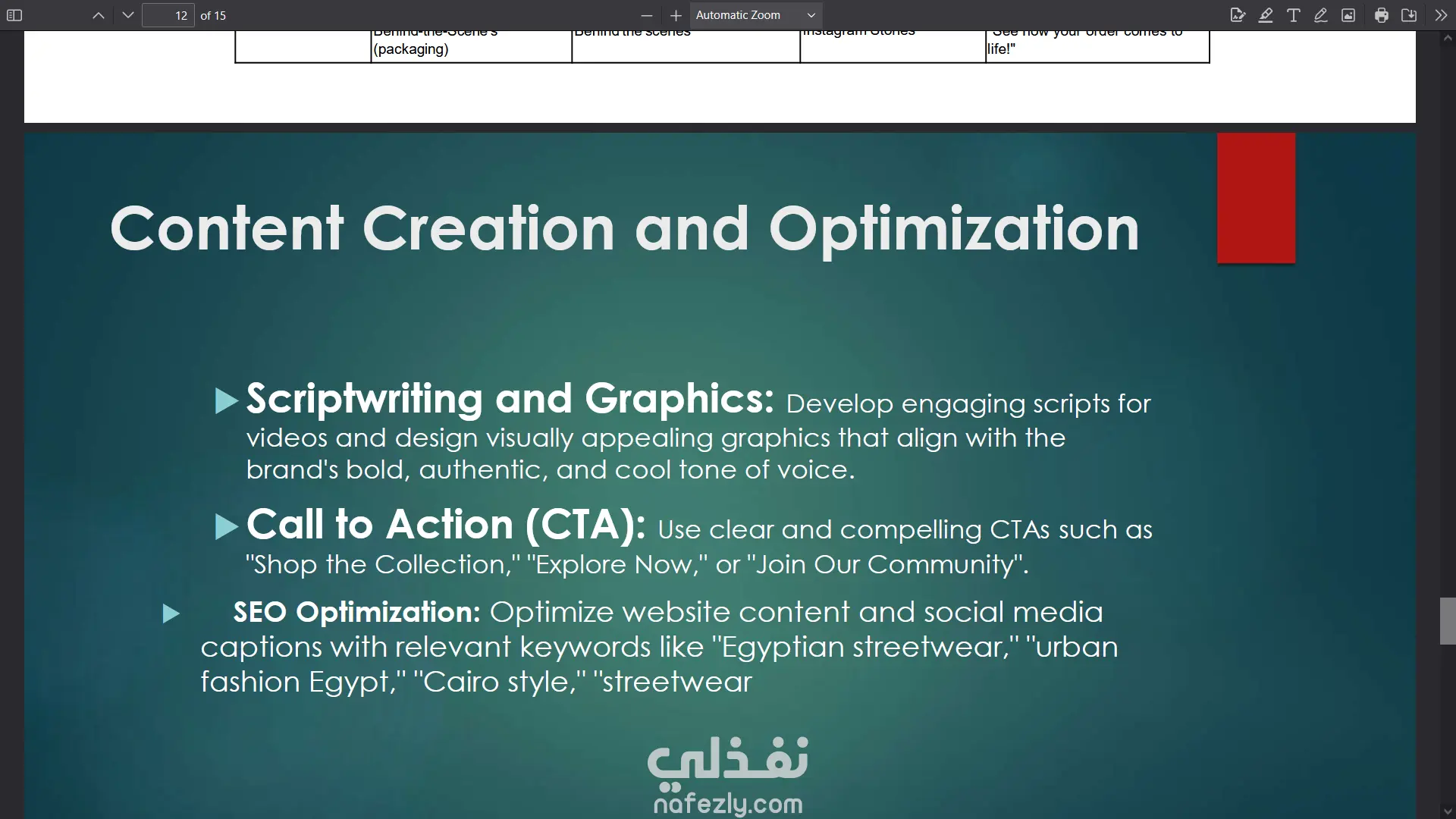
Task: Select the add signature tool
Action: coord(1238,15)
